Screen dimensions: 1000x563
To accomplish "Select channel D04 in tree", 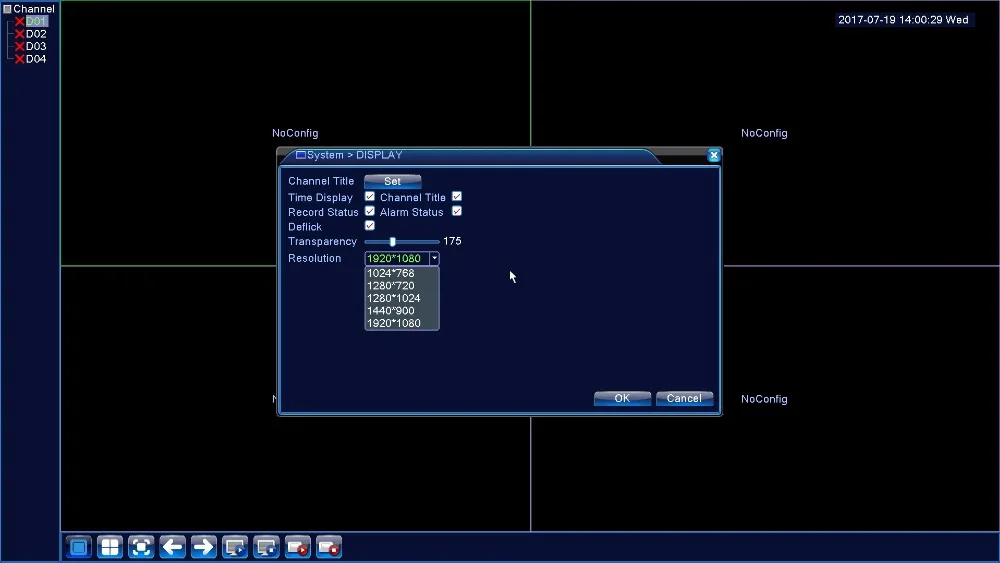I will (36, 59).
